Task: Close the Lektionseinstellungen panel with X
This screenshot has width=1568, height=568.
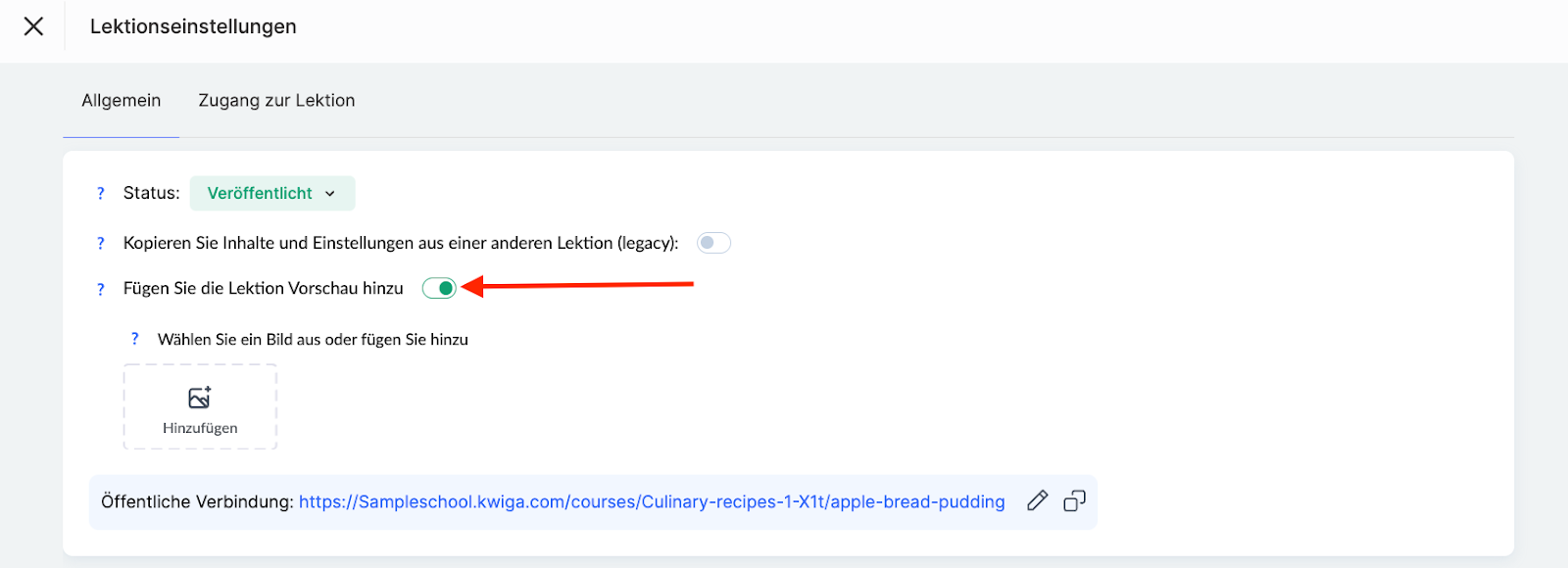Action: tap(33, 26)
